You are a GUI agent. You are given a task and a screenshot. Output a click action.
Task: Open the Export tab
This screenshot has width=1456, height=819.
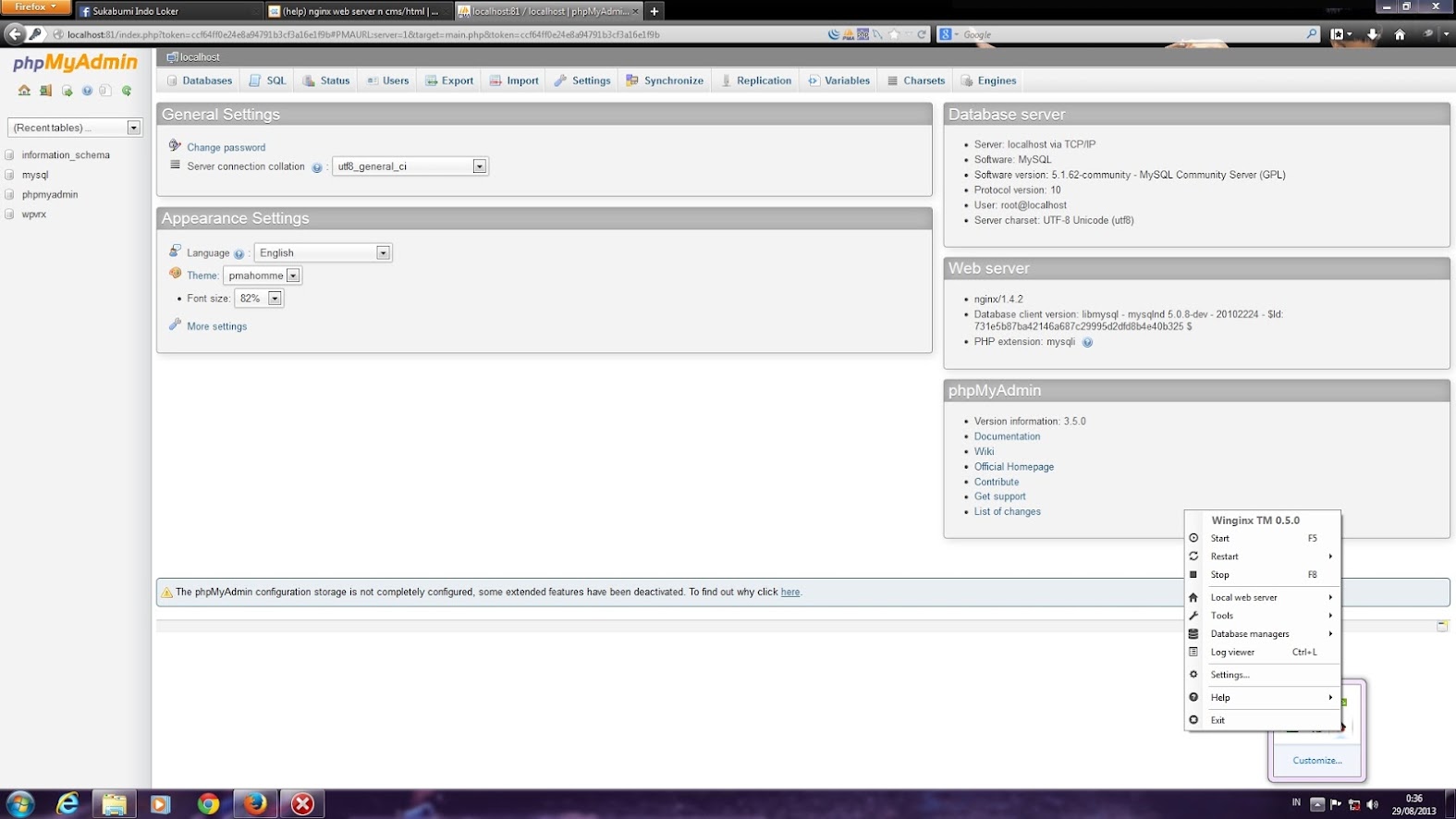tap(449, 80)
